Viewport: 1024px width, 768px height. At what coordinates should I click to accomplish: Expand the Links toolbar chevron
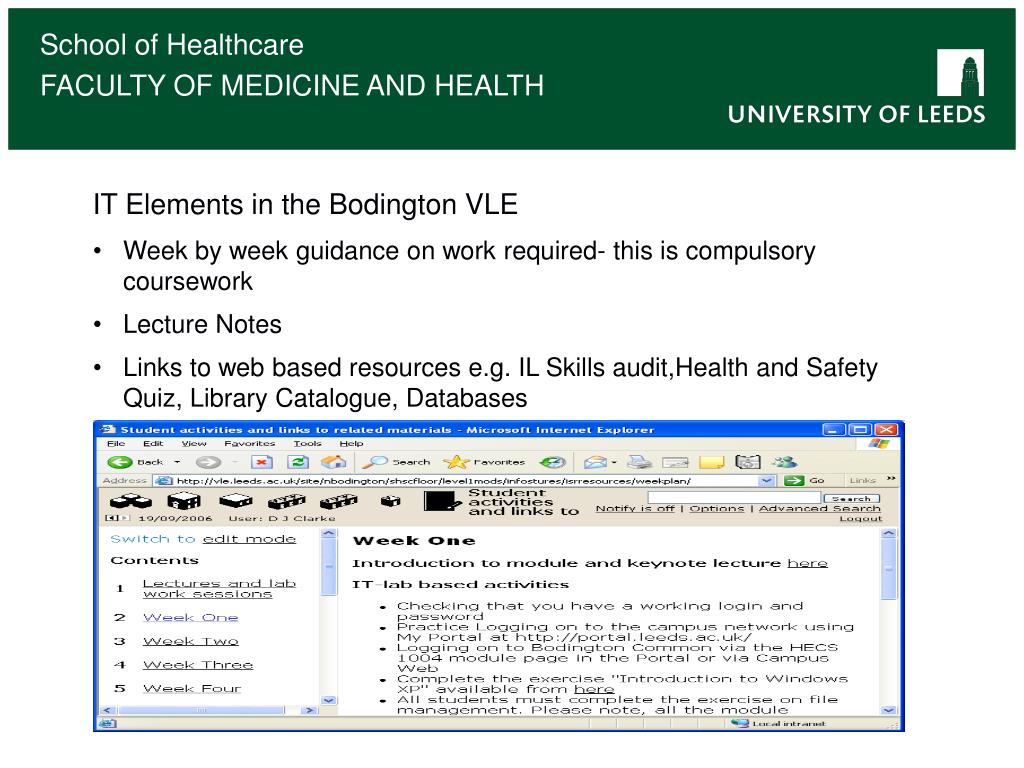tap(891, 479)
